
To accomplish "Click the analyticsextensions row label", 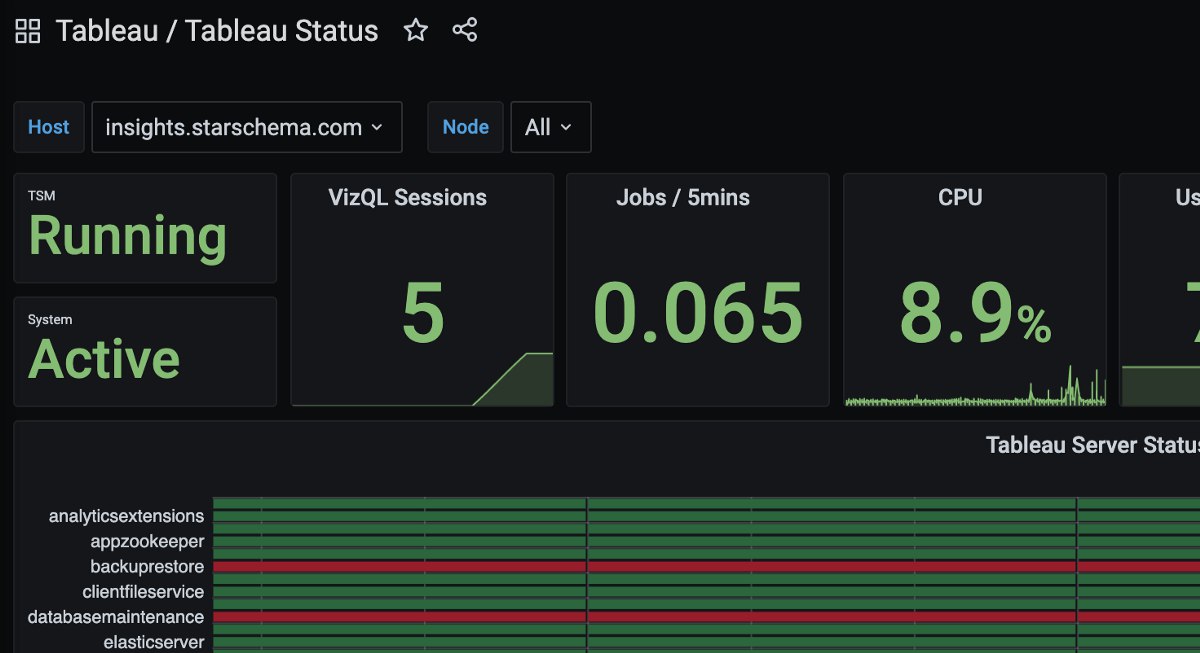I will pyautogui.click(x=127, y=516).
